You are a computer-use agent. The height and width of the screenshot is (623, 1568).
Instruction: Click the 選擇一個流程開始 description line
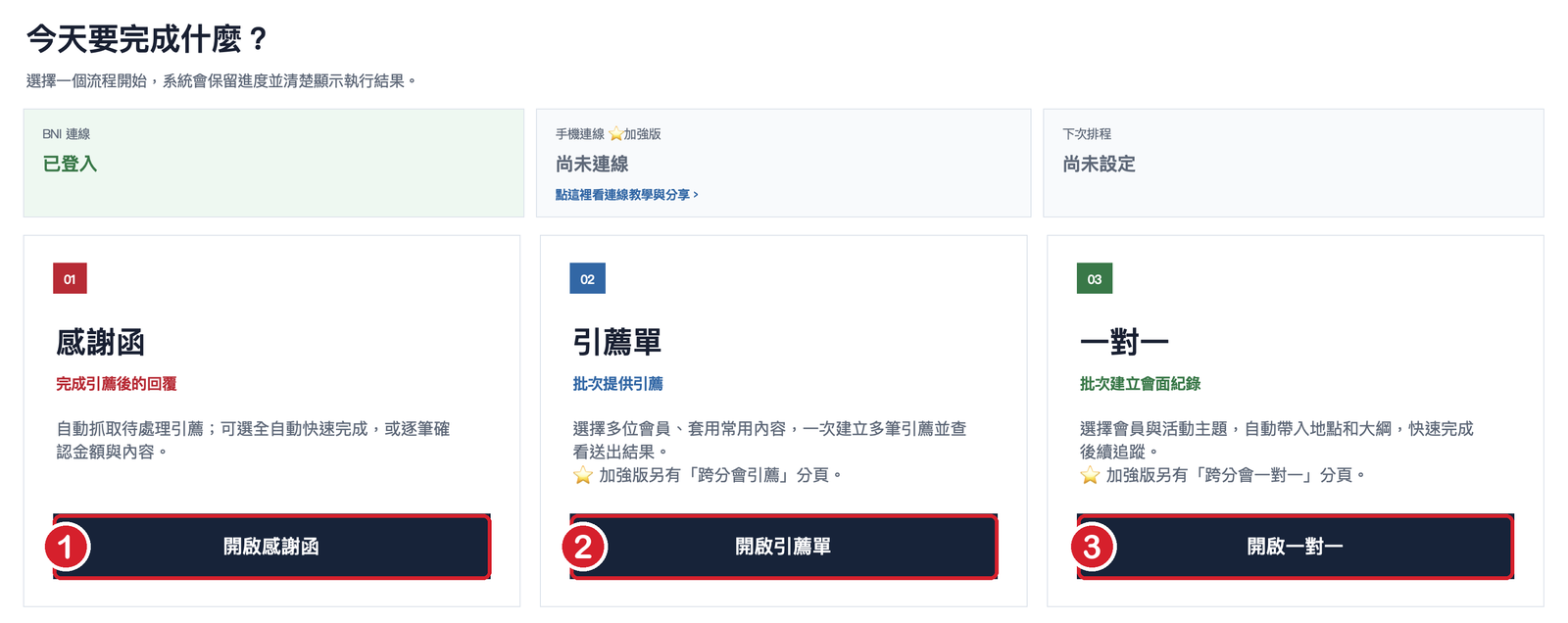coord(221,81)
